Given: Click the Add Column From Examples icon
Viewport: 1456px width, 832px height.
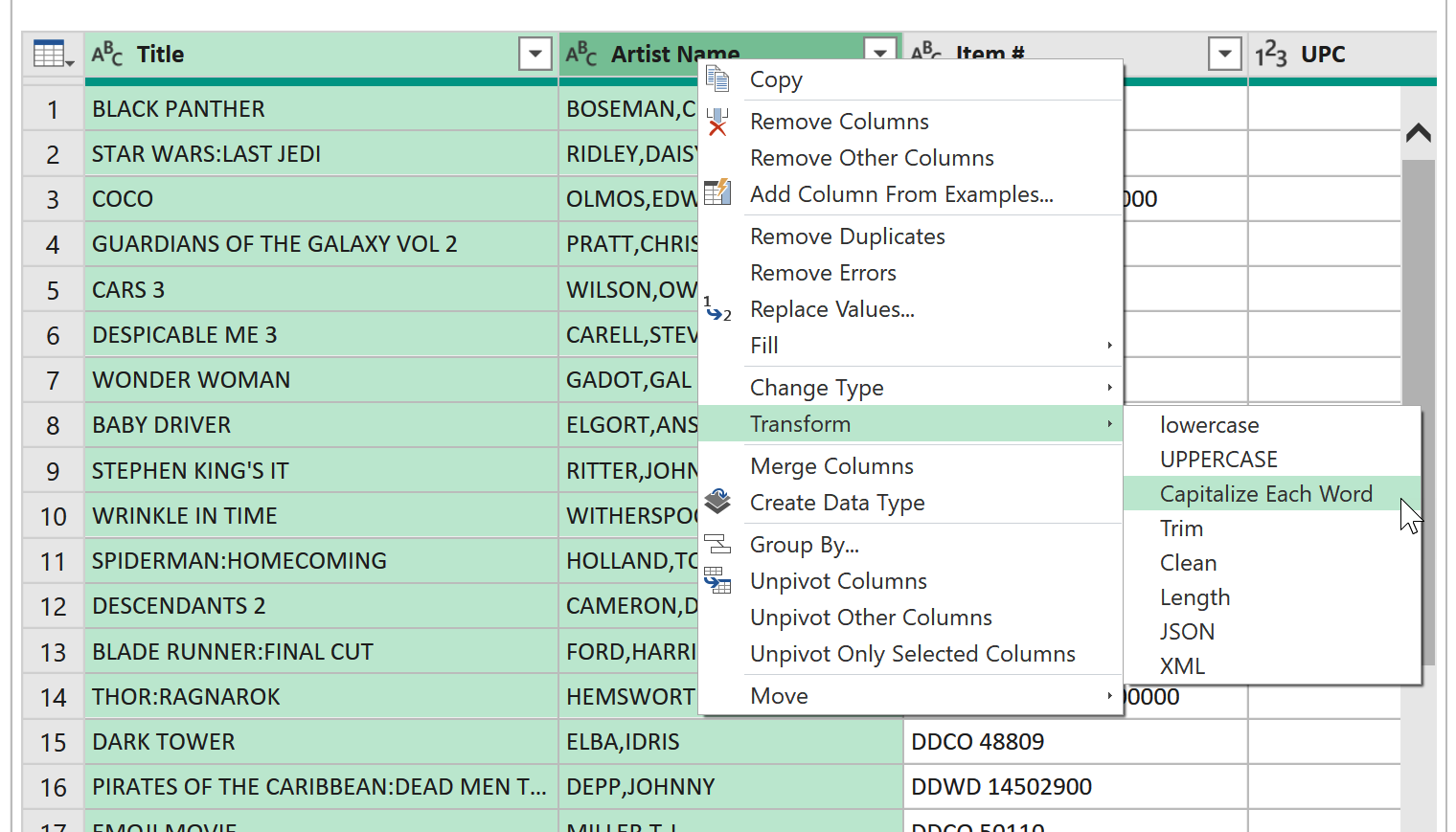Looking at the screenshot, I should point(717,193).
